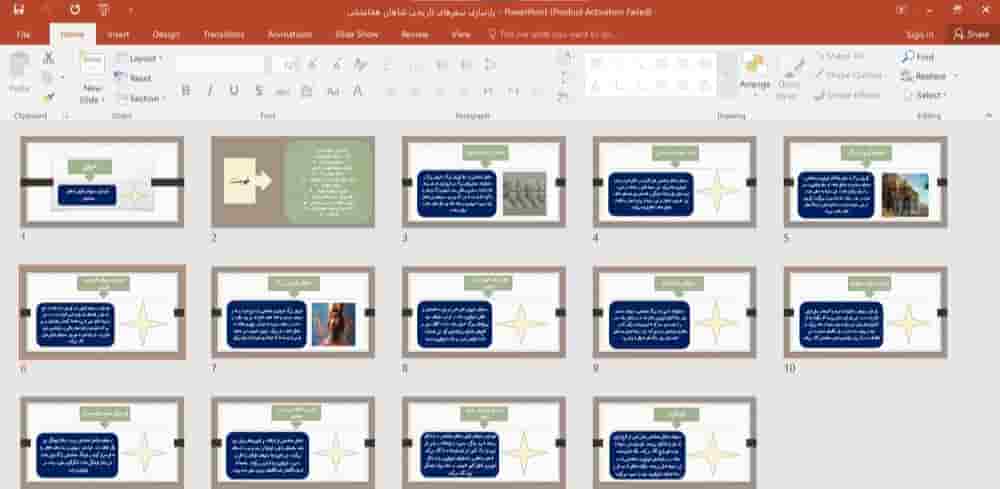Open the Select dropdown in Editing group
This screenshot has height=489, width=1000.
coord(929,95)
